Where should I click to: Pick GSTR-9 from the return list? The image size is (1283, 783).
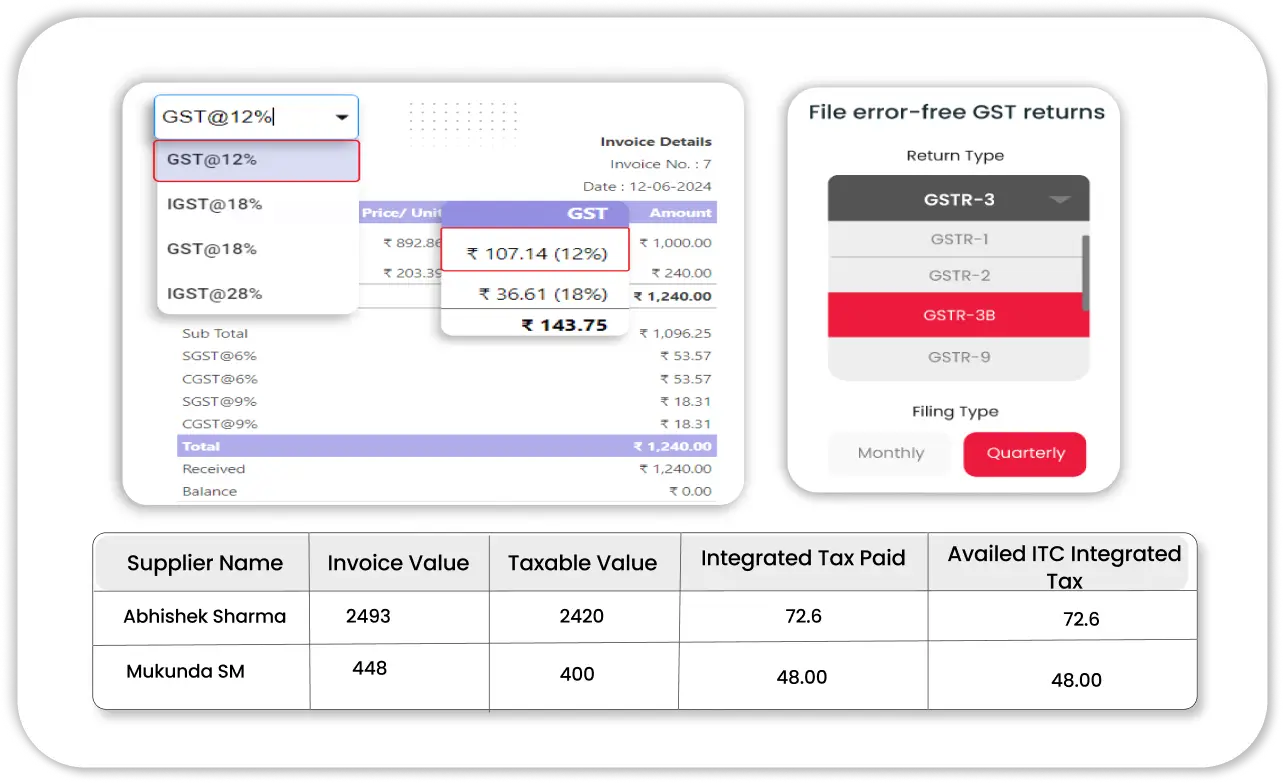(958, 357)
